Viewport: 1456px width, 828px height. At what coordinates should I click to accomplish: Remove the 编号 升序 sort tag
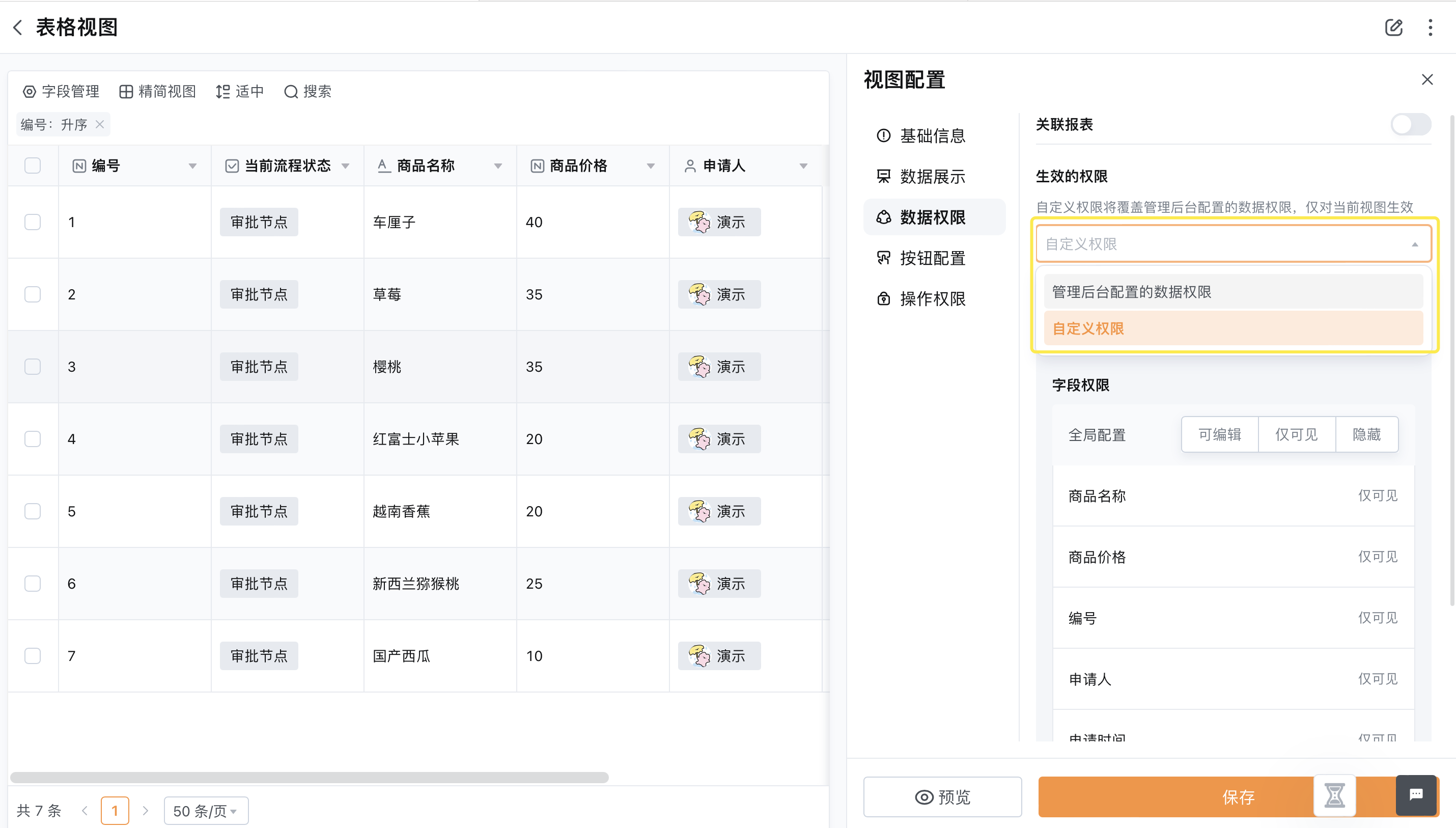pyautogui.click(x=99, y=124)
